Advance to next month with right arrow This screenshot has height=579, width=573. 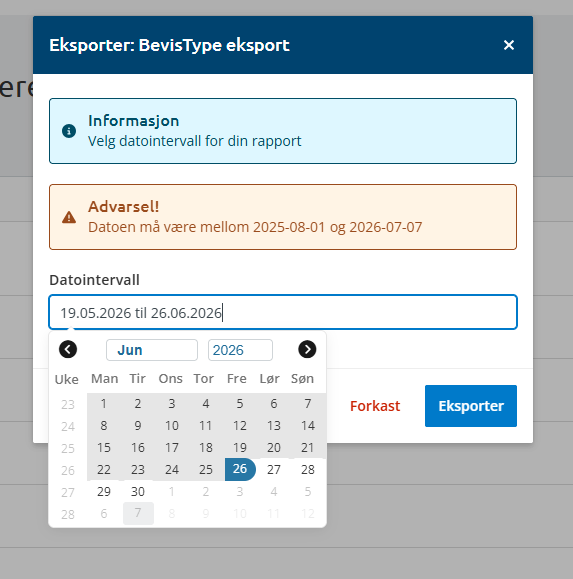307,349
